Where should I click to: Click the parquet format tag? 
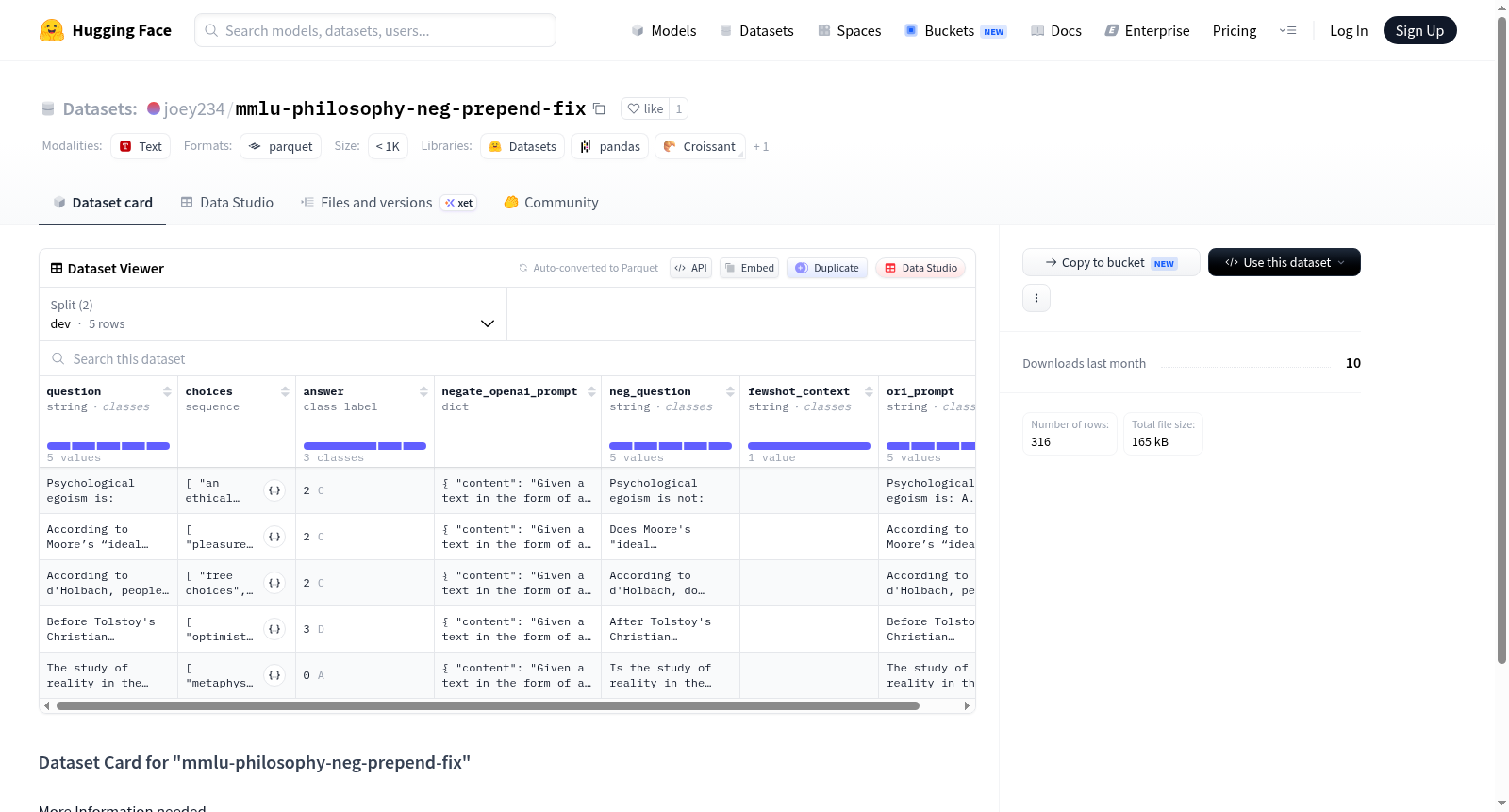(x=281, y=146)
